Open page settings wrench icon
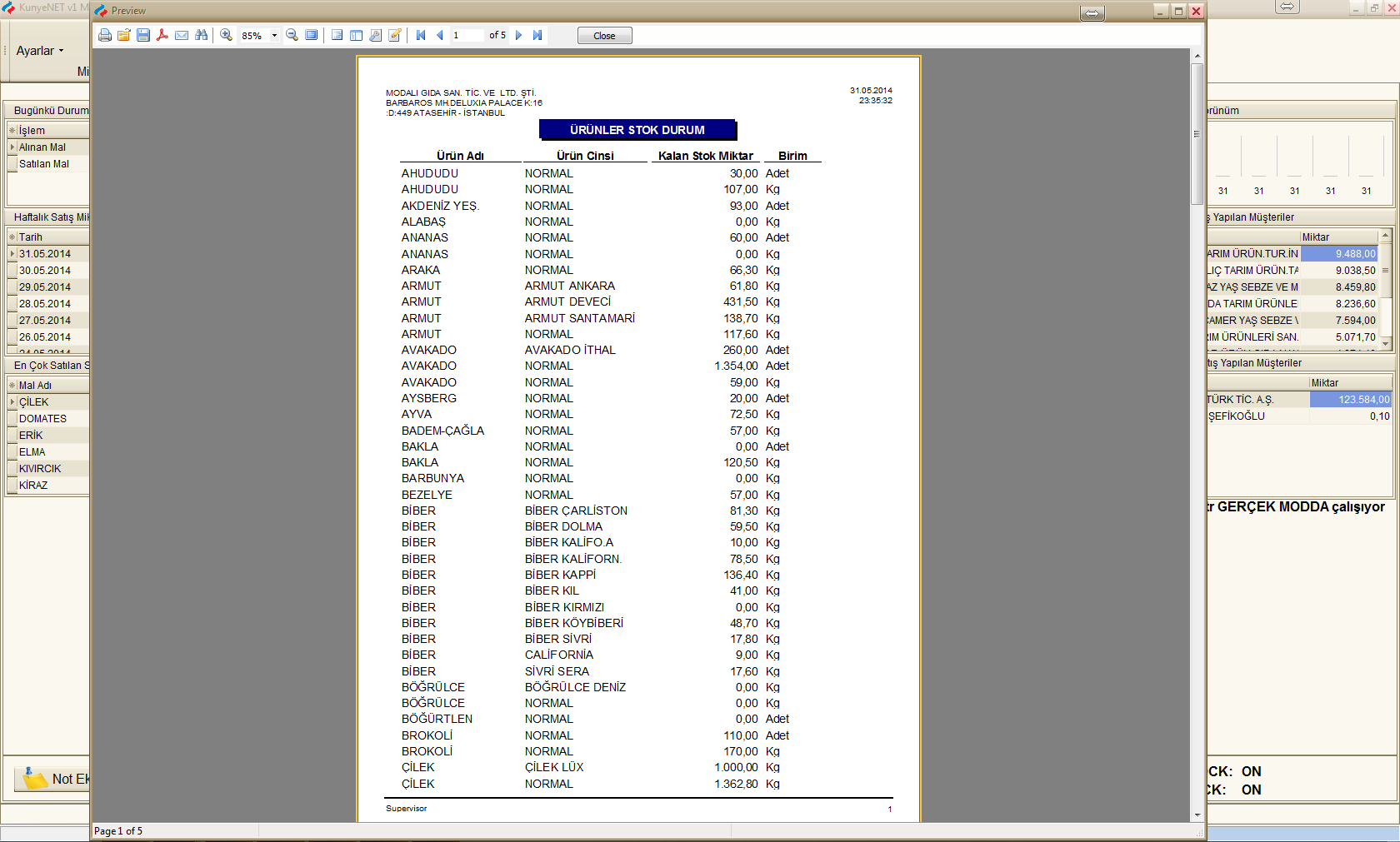The height and width of the screenshot is (842, 1400). 376,35
